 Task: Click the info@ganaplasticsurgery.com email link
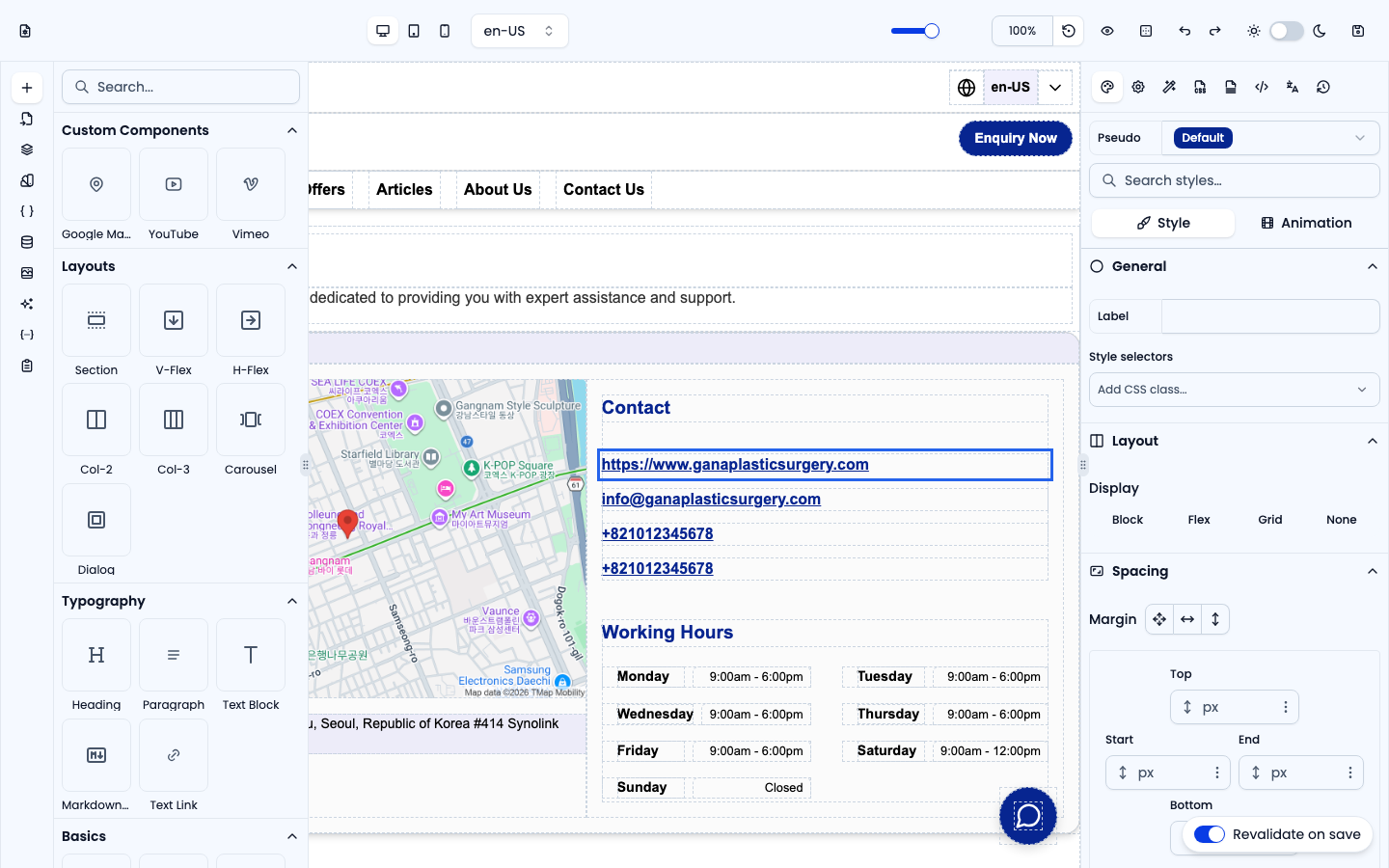coord(711,500)
